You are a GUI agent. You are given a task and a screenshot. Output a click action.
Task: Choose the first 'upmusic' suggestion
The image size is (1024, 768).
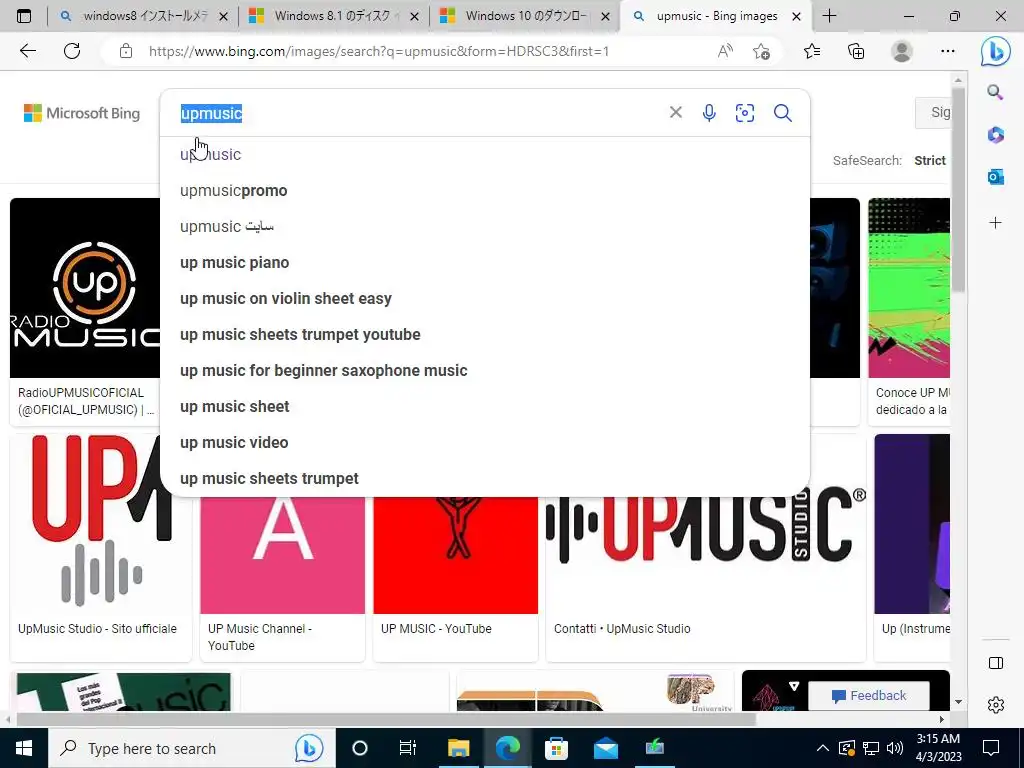(485, 155)
